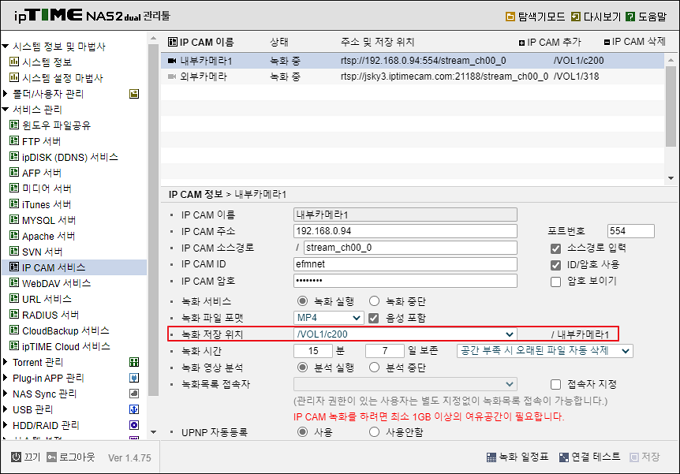
Task: Click the CloudBackup 서비스 icon
Action: point(14,330)
